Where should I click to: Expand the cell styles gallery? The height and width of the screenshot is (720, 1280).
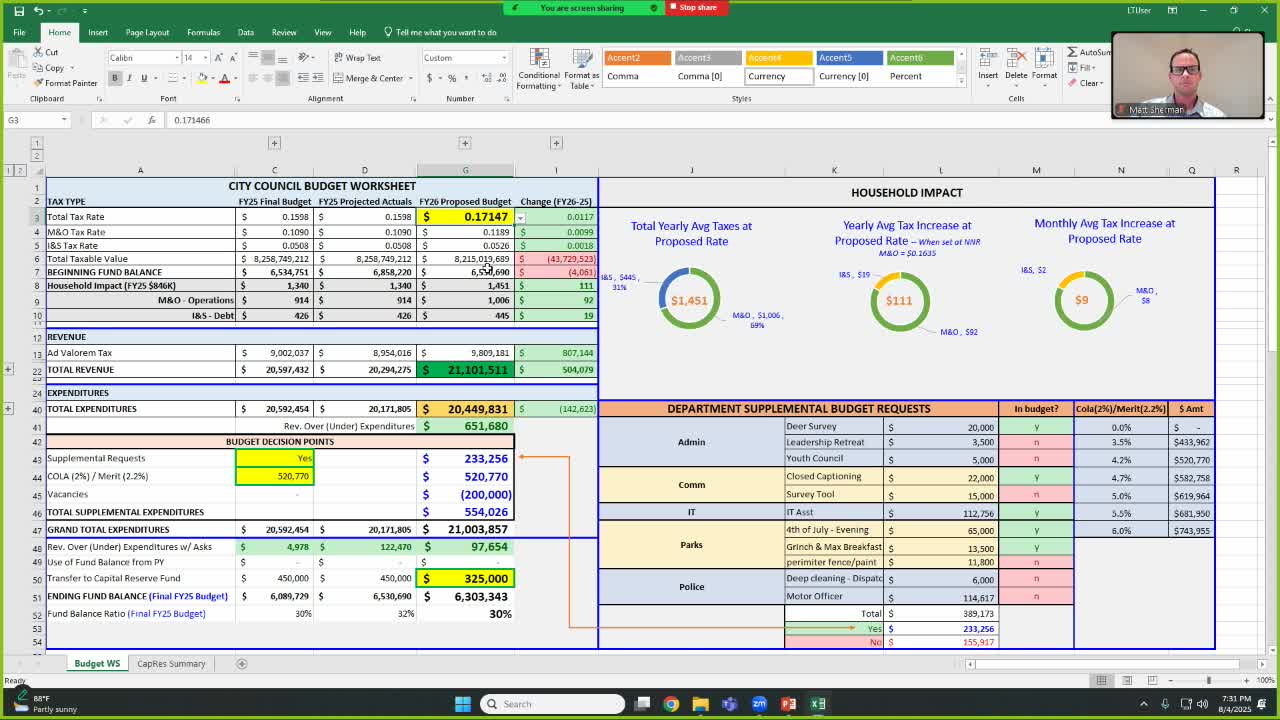point(961,82)
